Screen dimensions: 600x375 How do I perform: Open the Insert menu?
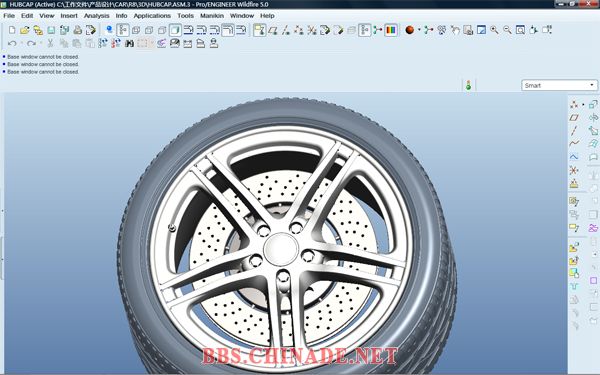coord(69,16)
